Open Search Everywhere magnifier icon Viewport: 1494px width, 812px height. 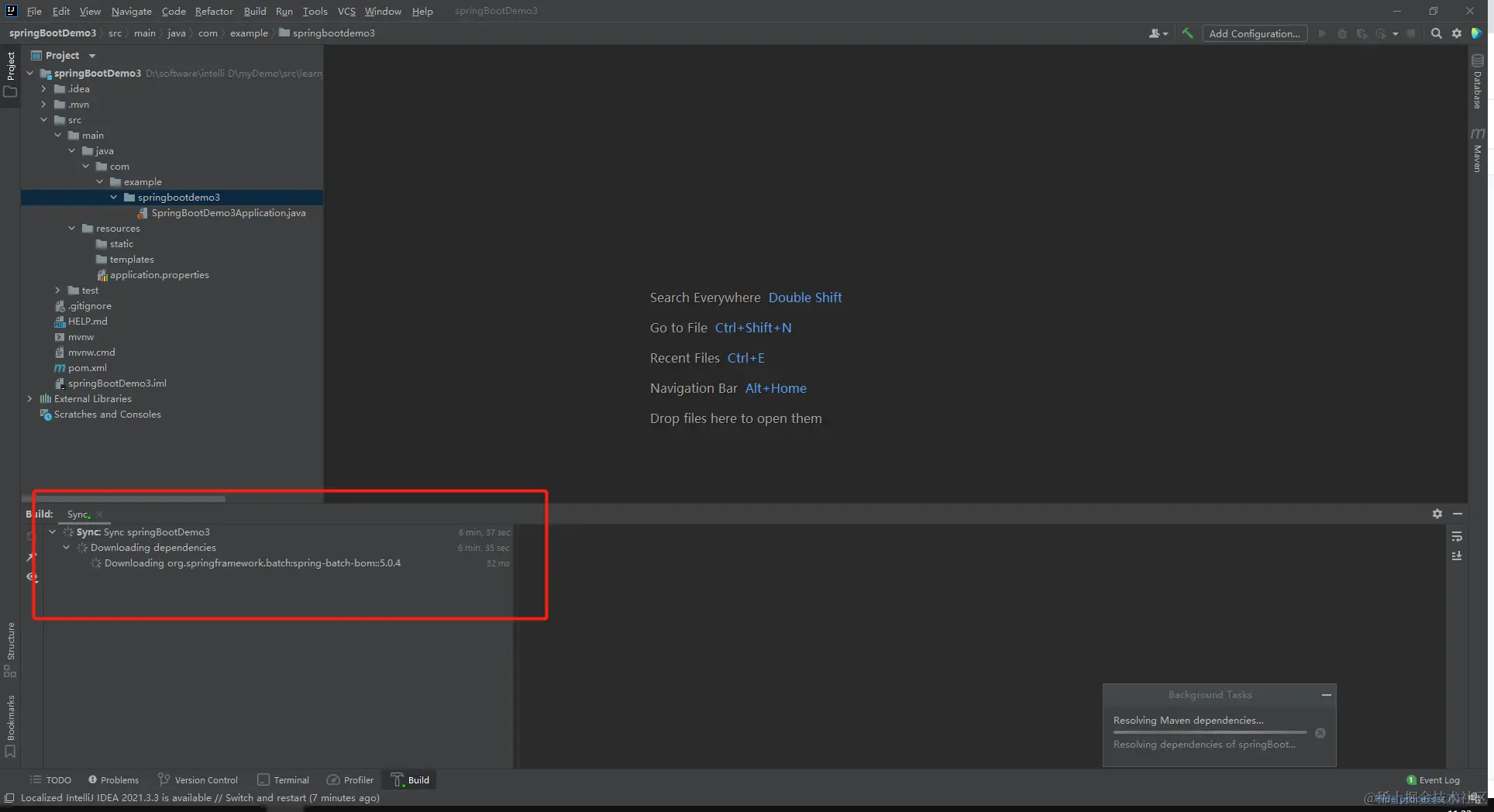coord(1436,33)
